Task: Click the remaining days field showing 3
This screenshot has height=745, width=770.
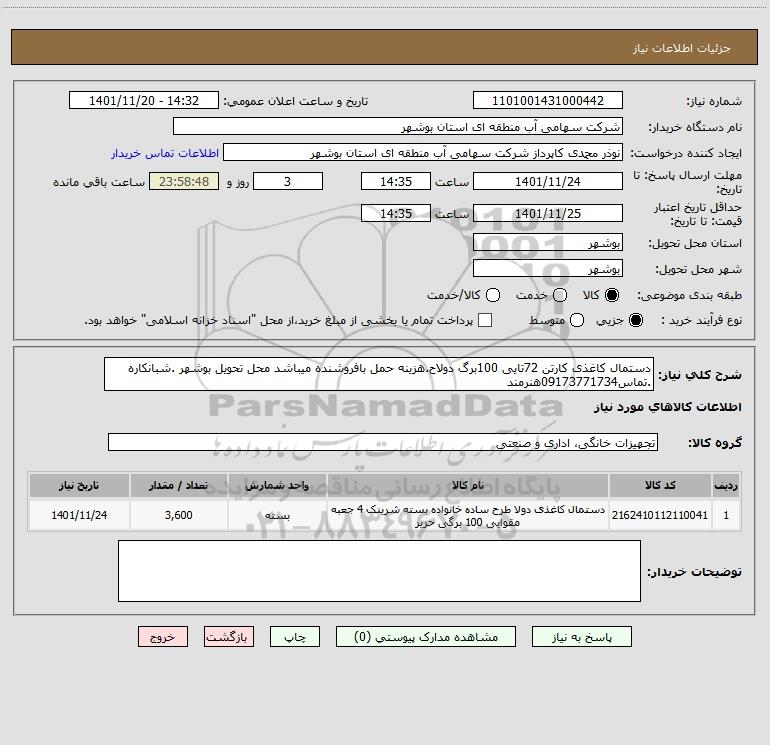Action: (x=288, y=181)
